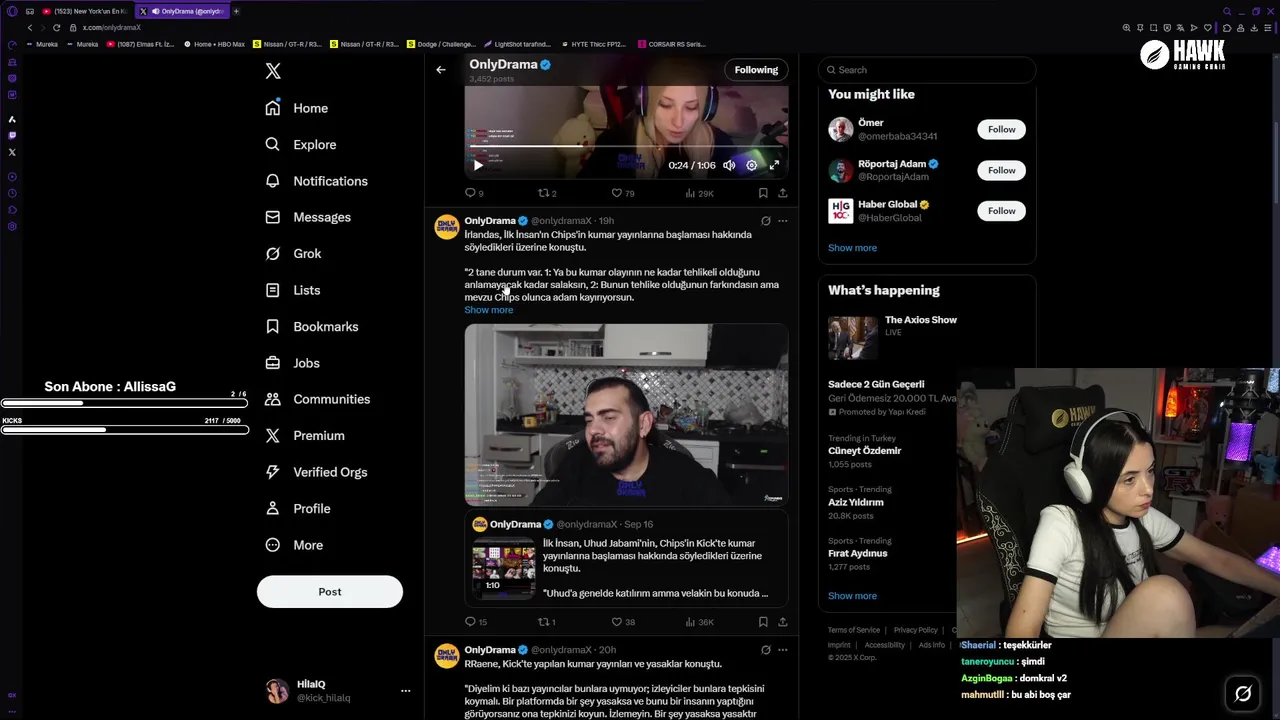Expand More in X navigation
1280x720 pixels.
[294, 545]
